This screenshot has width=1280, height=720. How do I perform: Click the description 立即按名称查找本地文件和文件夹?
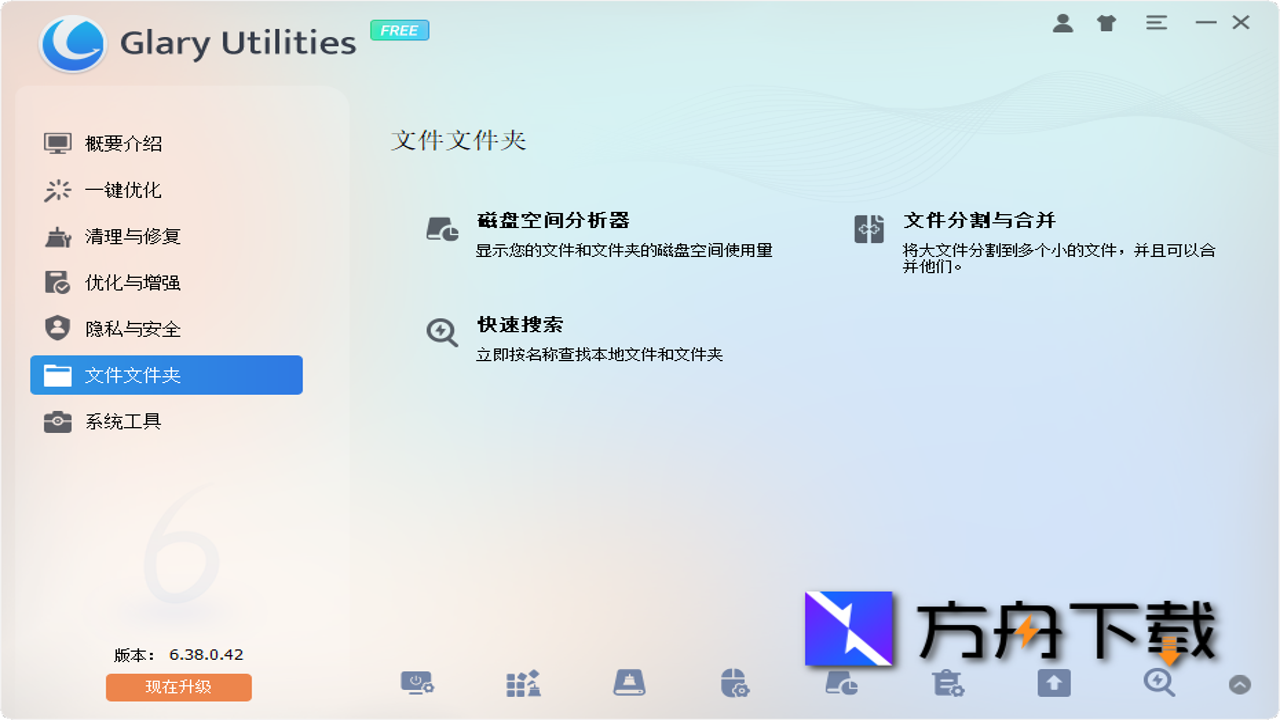point(599,354)
